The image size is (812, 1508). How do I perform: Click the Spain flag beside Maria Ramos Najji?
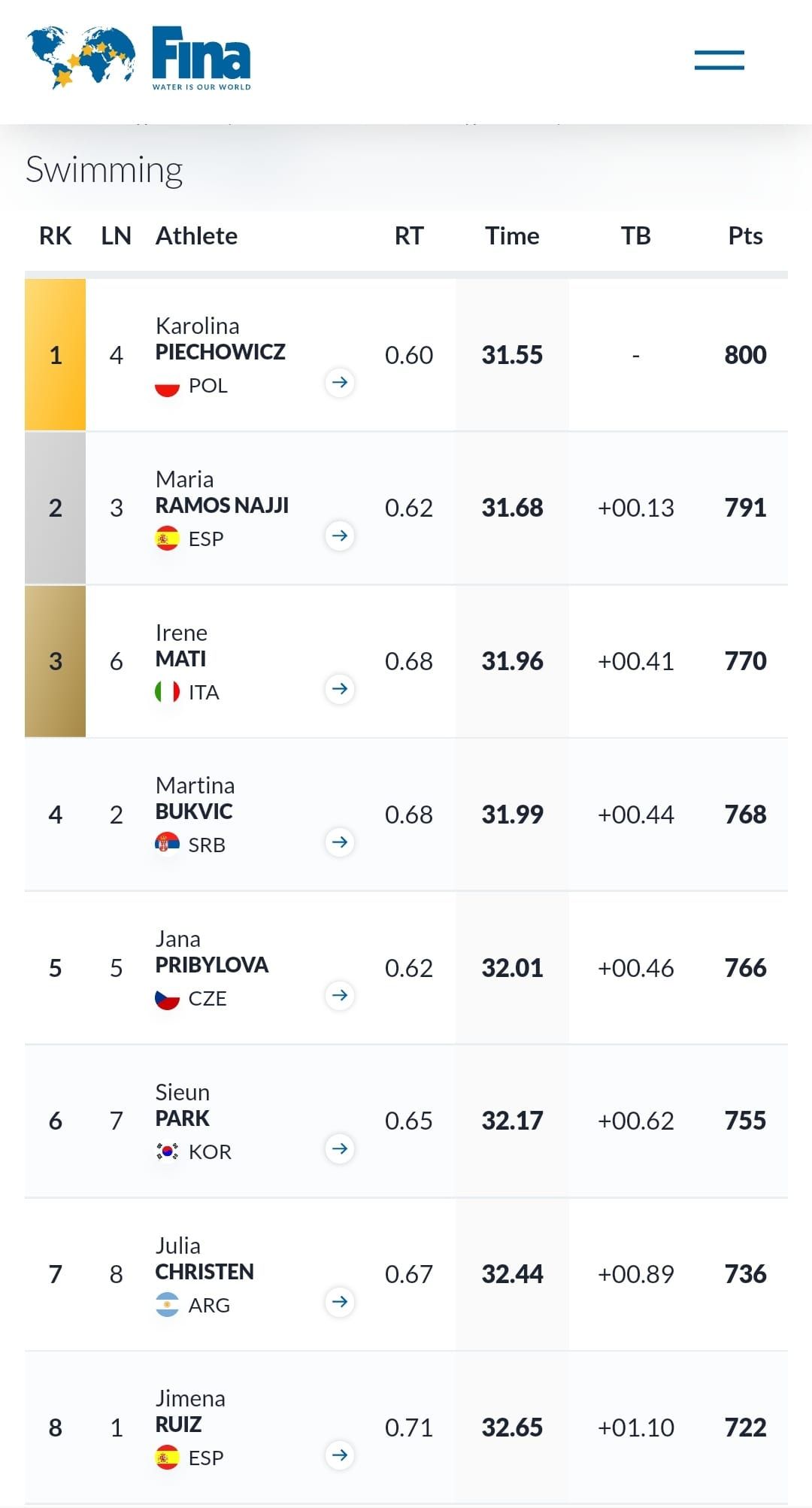click(167, 539)
